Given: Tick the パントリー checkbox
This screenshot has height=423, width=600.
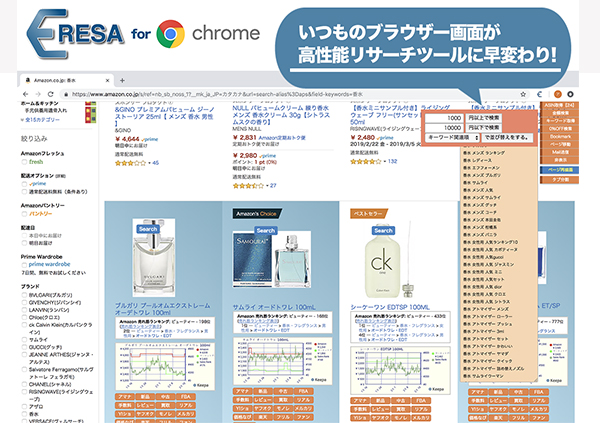Looking at the screenshot, I should (24, 214).
